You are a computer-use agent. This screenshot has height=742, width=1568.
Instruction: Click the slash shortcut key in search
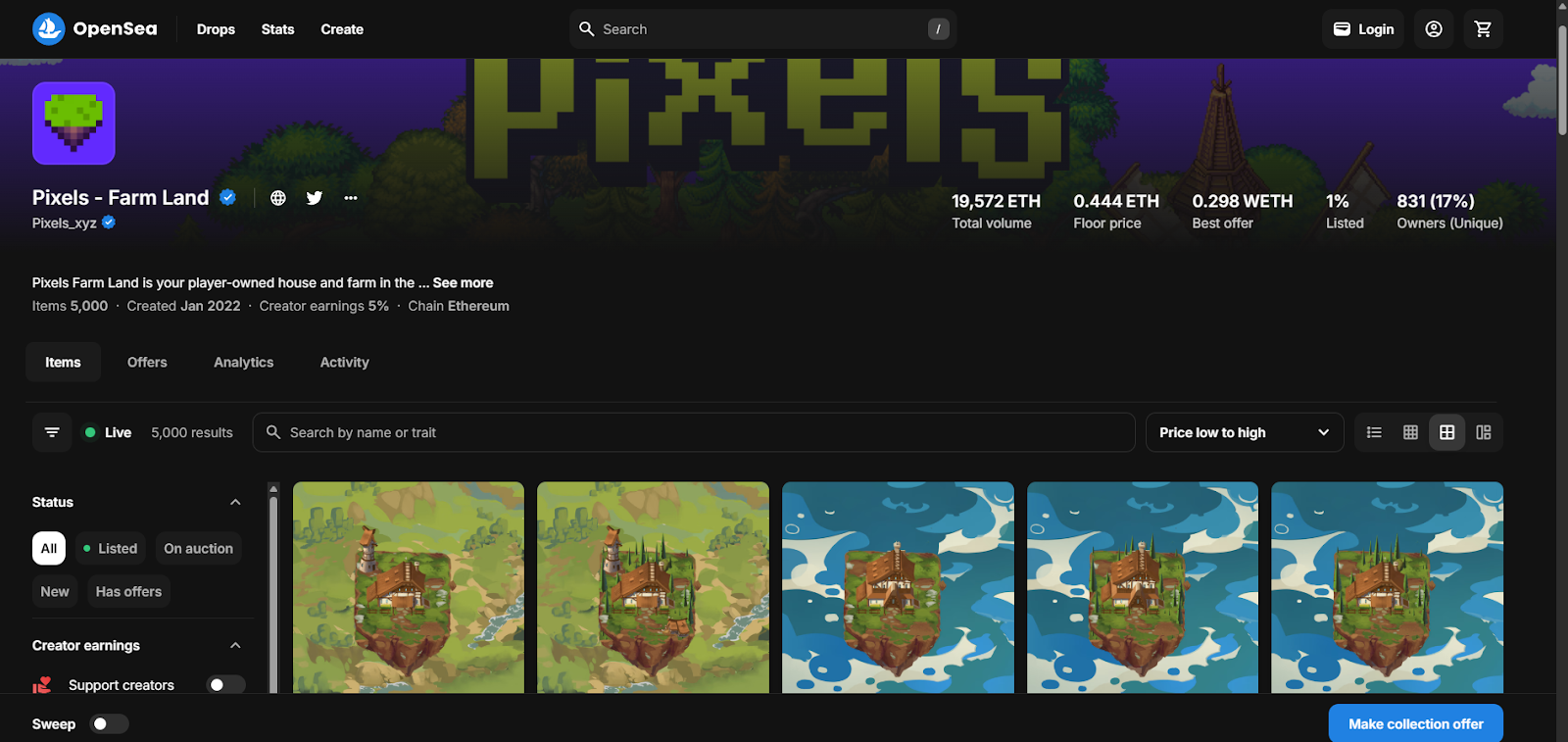click(938, 29)
